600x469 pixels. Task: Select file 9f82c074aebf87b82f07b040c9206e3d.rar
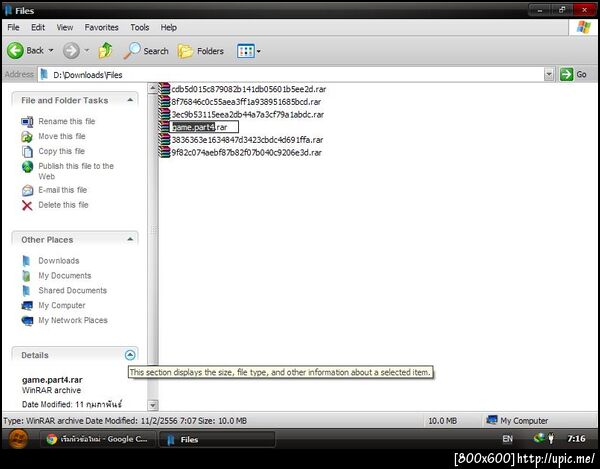tap(246, 152)
